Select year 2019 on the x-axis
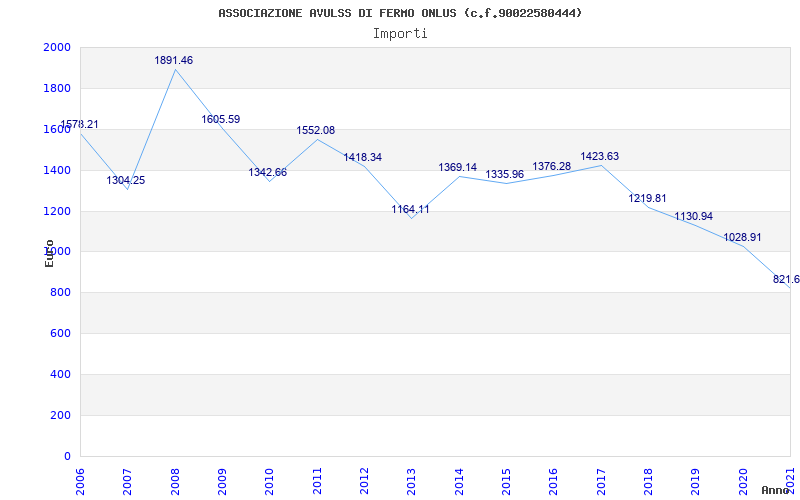The image size is (800, 500). [x=695, y=482]
